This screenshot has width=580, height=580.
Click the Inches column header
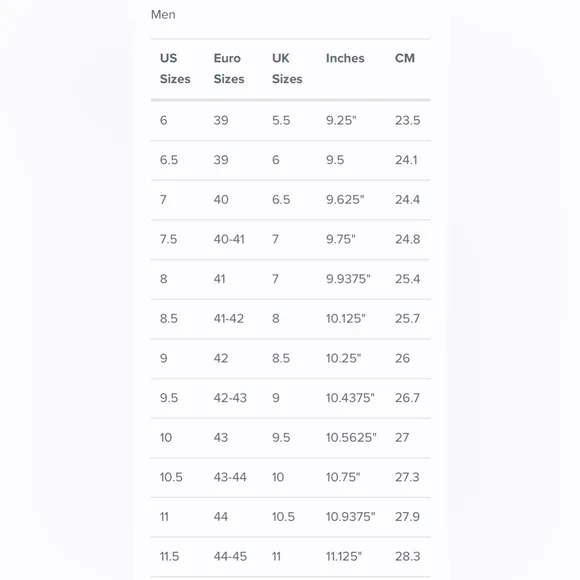click(x=345, y=58)
